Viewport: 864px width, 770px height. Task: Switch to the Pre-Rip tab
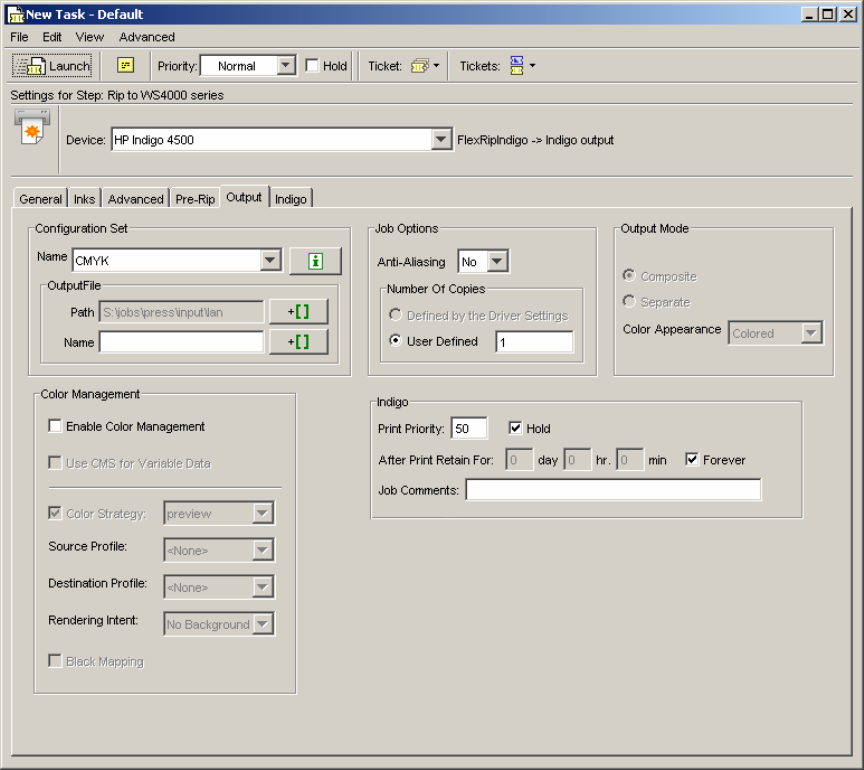click(194, 199)
